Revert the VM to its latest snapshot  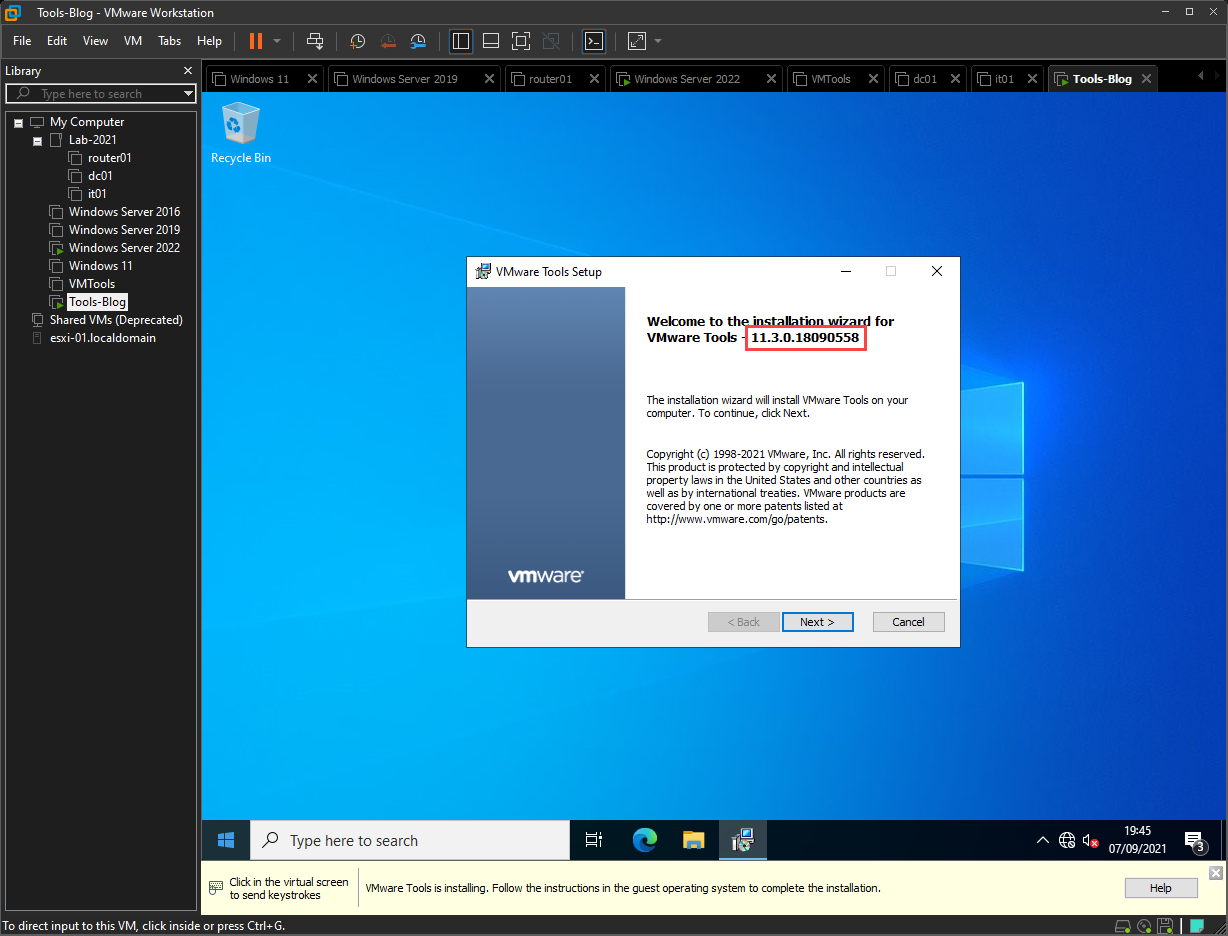pyautogui.click(x=388, y=41)
